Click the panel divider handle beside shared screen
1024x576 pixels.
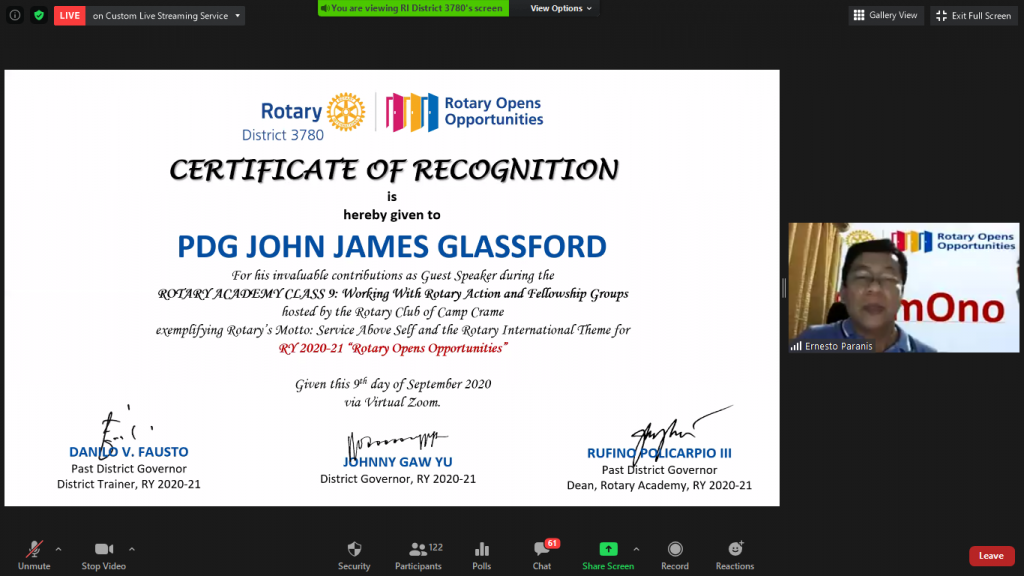click(x=784, y=288)
